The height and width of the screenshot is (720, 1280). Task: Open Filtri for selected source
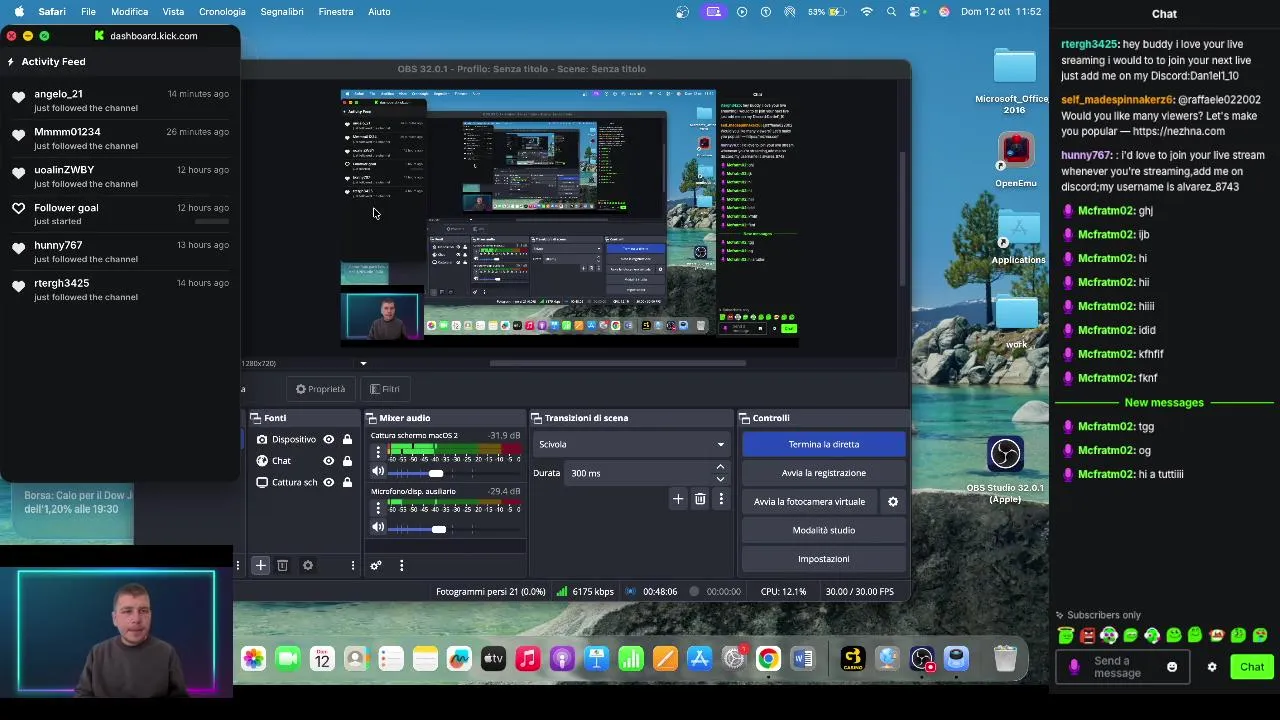384,389
